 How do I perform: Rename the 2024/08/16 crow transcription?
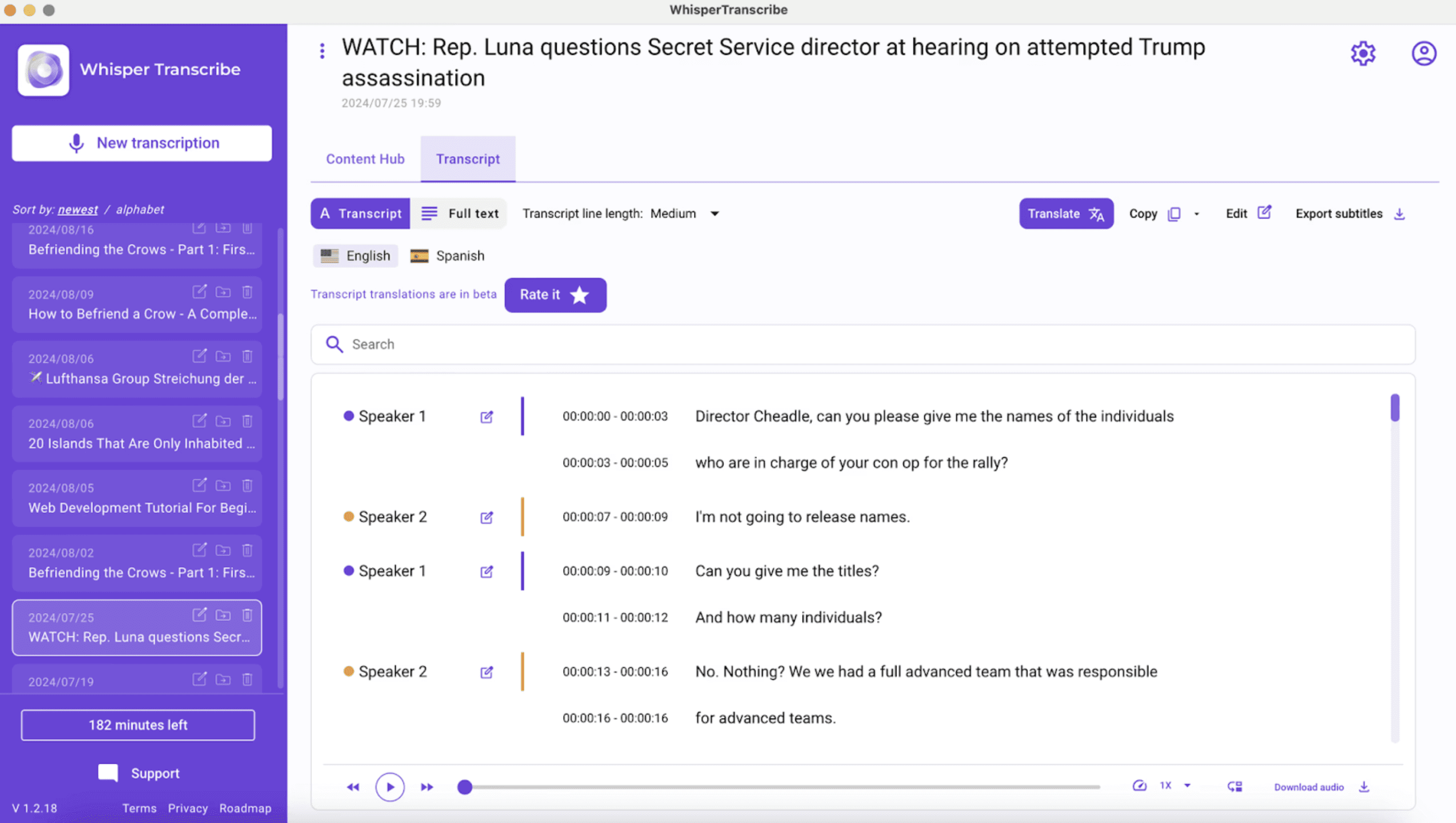[199, 228]
